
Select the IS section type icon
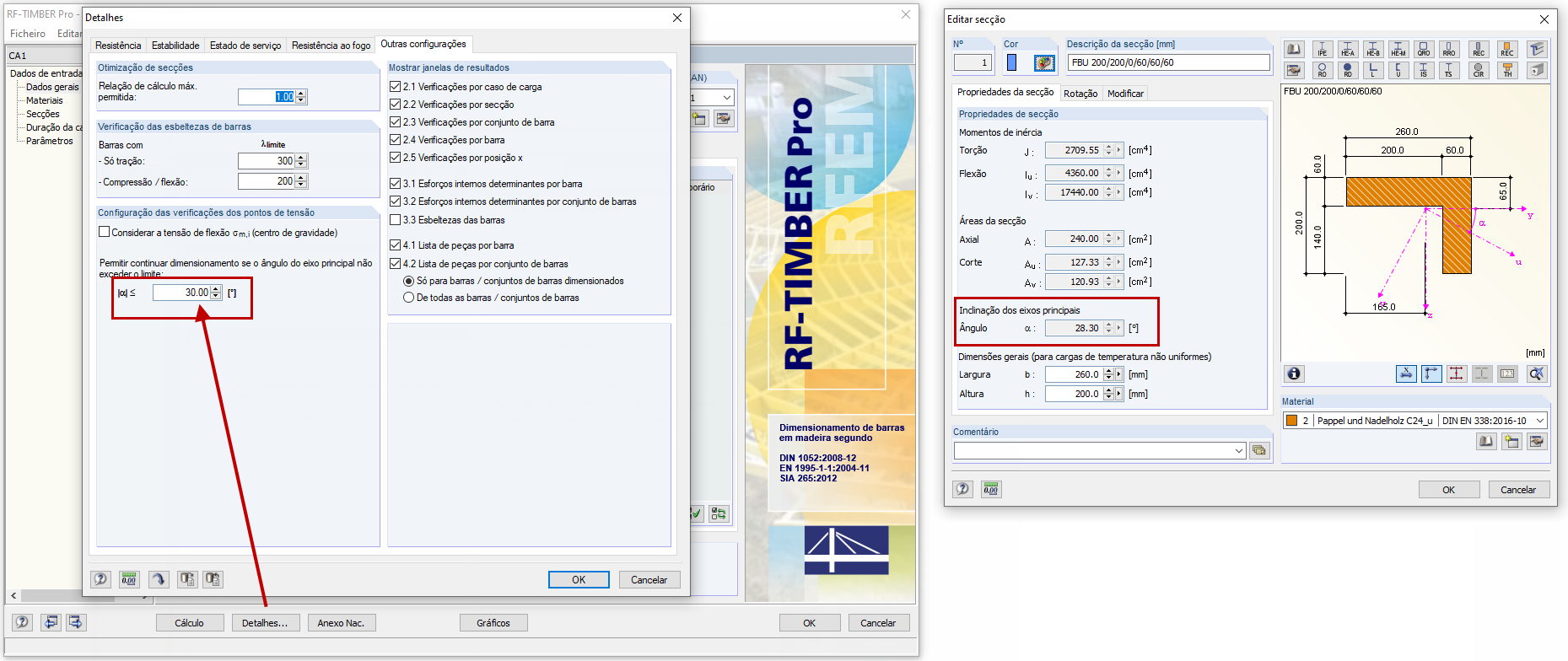pyautogui.click(x=1423, y=70)
